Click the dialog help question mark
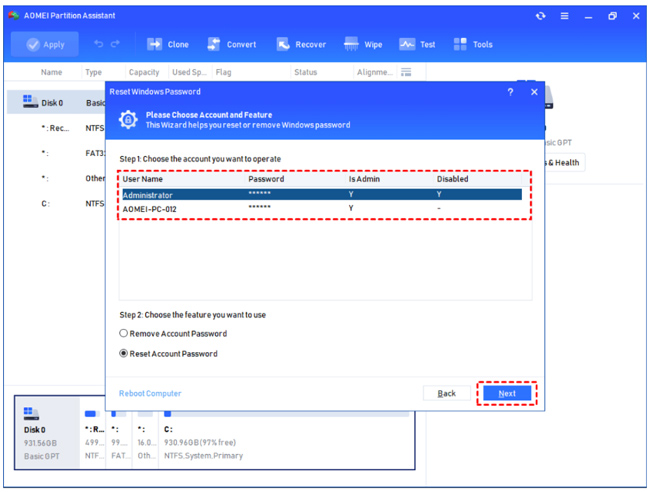This screenshot has width=650, height=492. pyautogui.click(x=510, y=92)
